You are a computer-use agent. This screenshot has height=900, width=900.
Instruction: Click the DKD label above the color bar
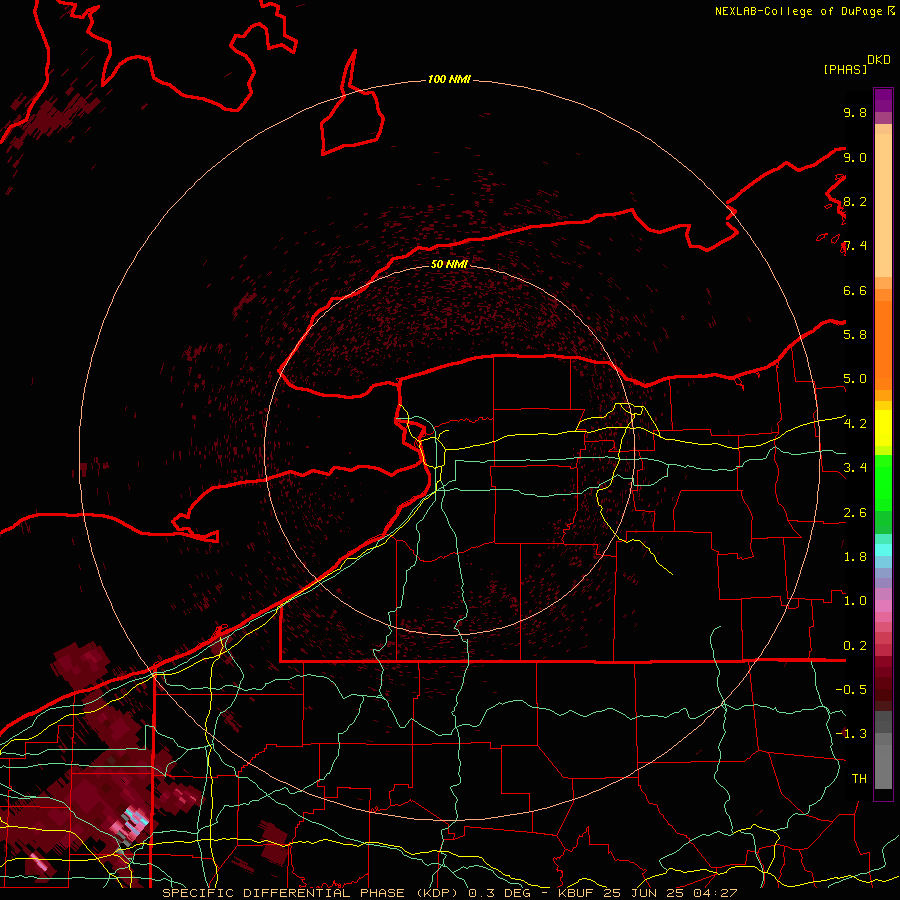[x=879, y=60]
